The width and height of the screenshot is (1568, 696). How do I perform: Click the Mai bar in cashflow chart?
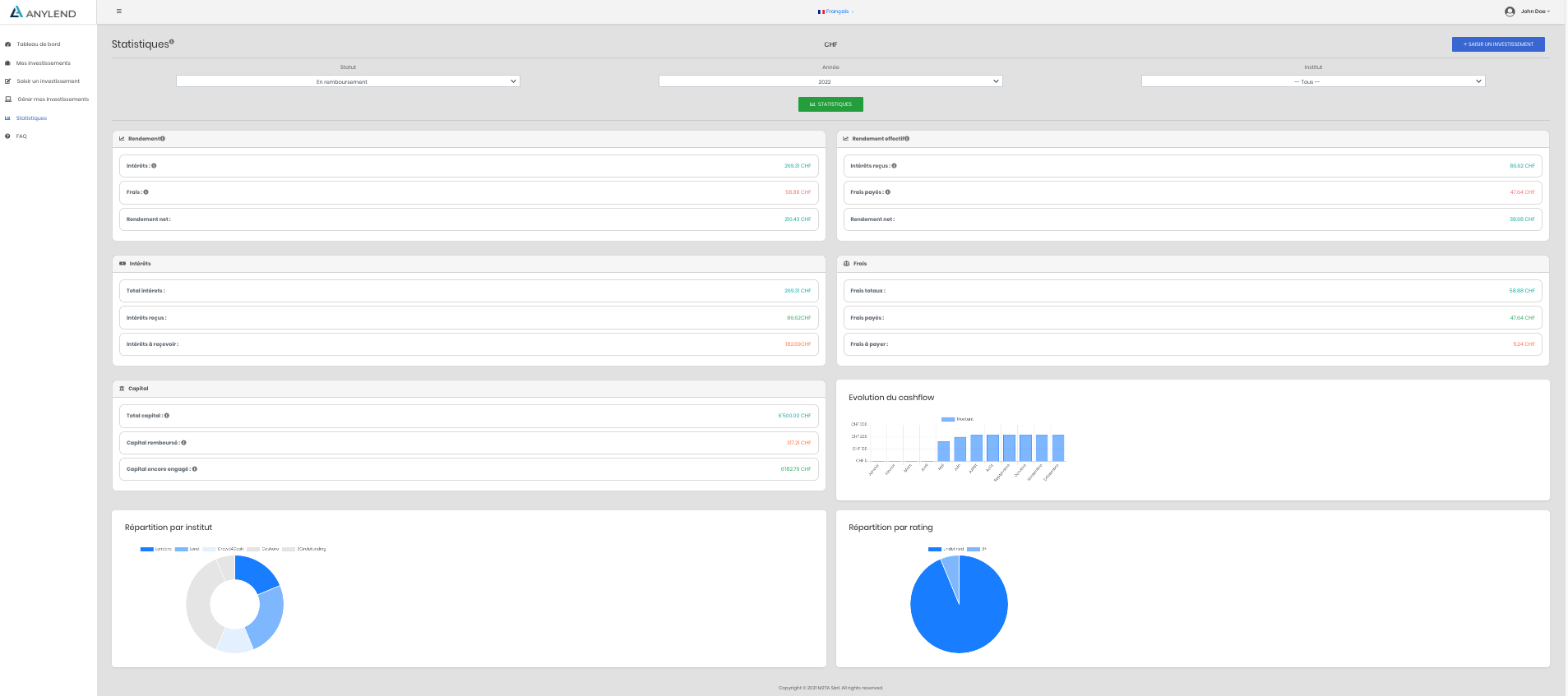click(943, 451)
